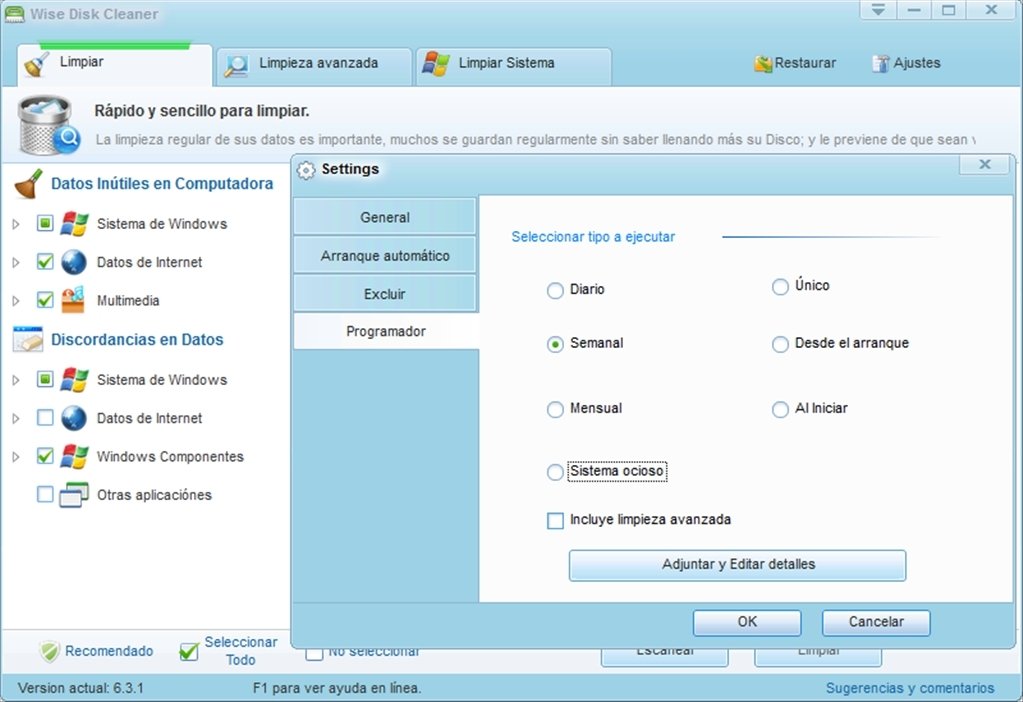
Task: Click the Recomendado link
Action: (x=109, y=651)
